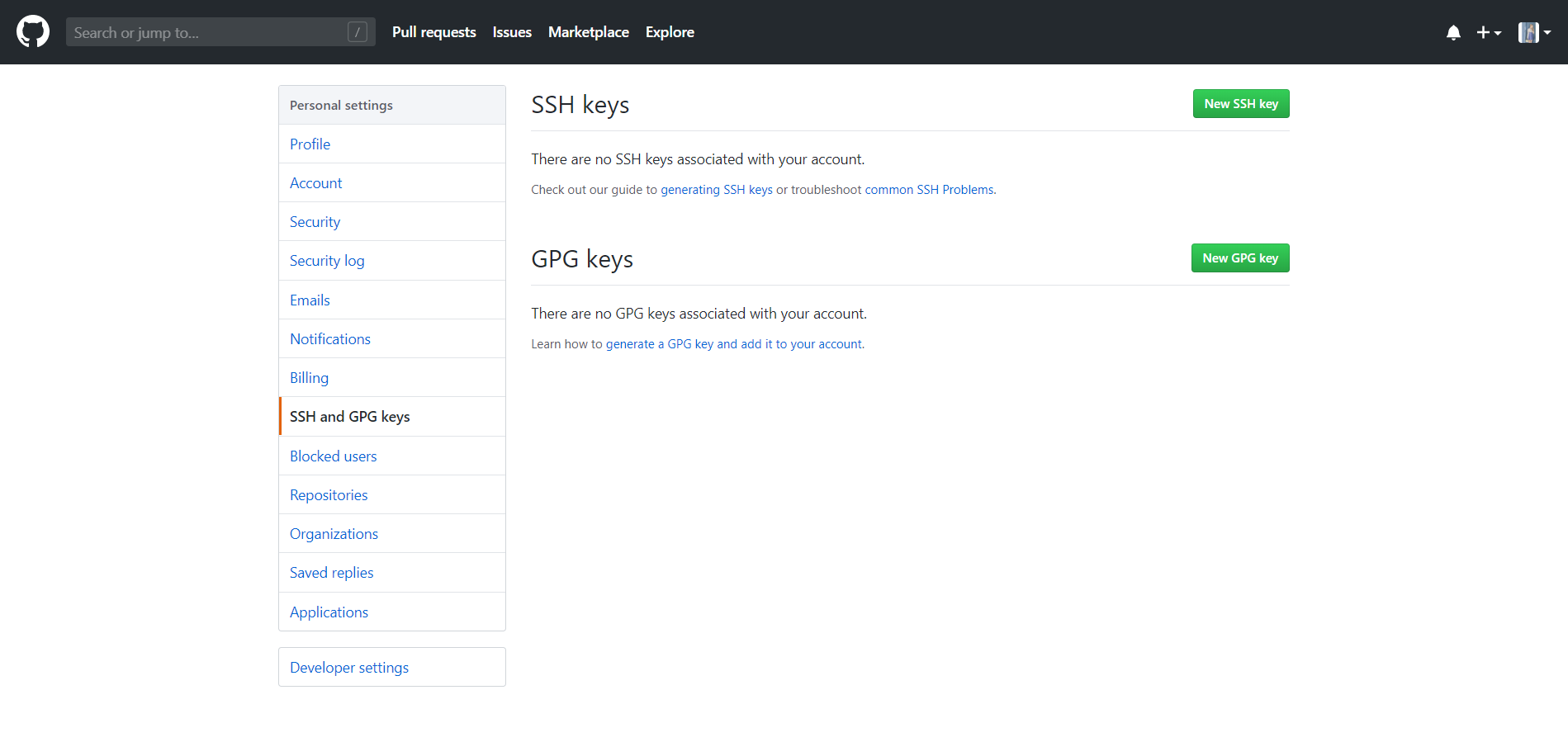Open the notifications bell
Viewport: 1568px width, 742px height.
pyautogui.click(x=1453, y=32)
